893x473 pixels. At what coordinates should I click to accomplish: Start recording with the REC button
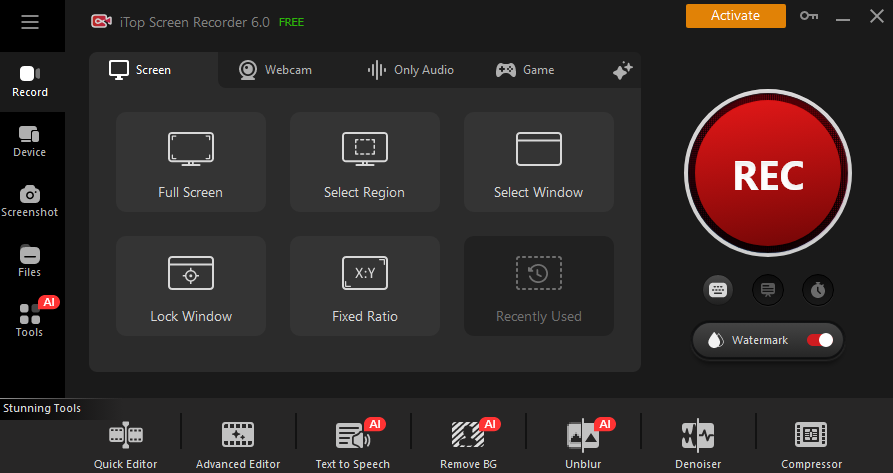[x=768, y=175]
